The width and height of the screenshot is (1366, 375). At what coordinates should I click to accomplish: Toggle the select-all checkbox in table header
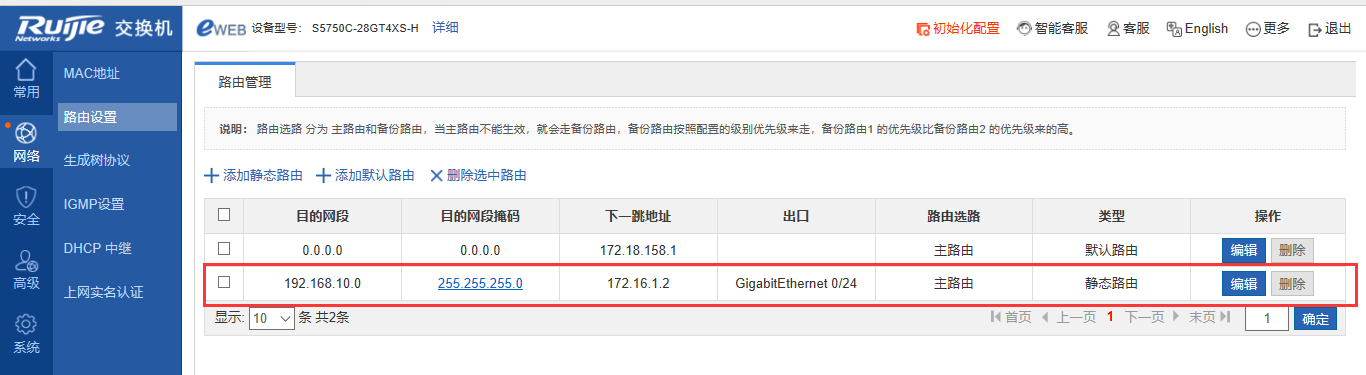tap(224, 214)
